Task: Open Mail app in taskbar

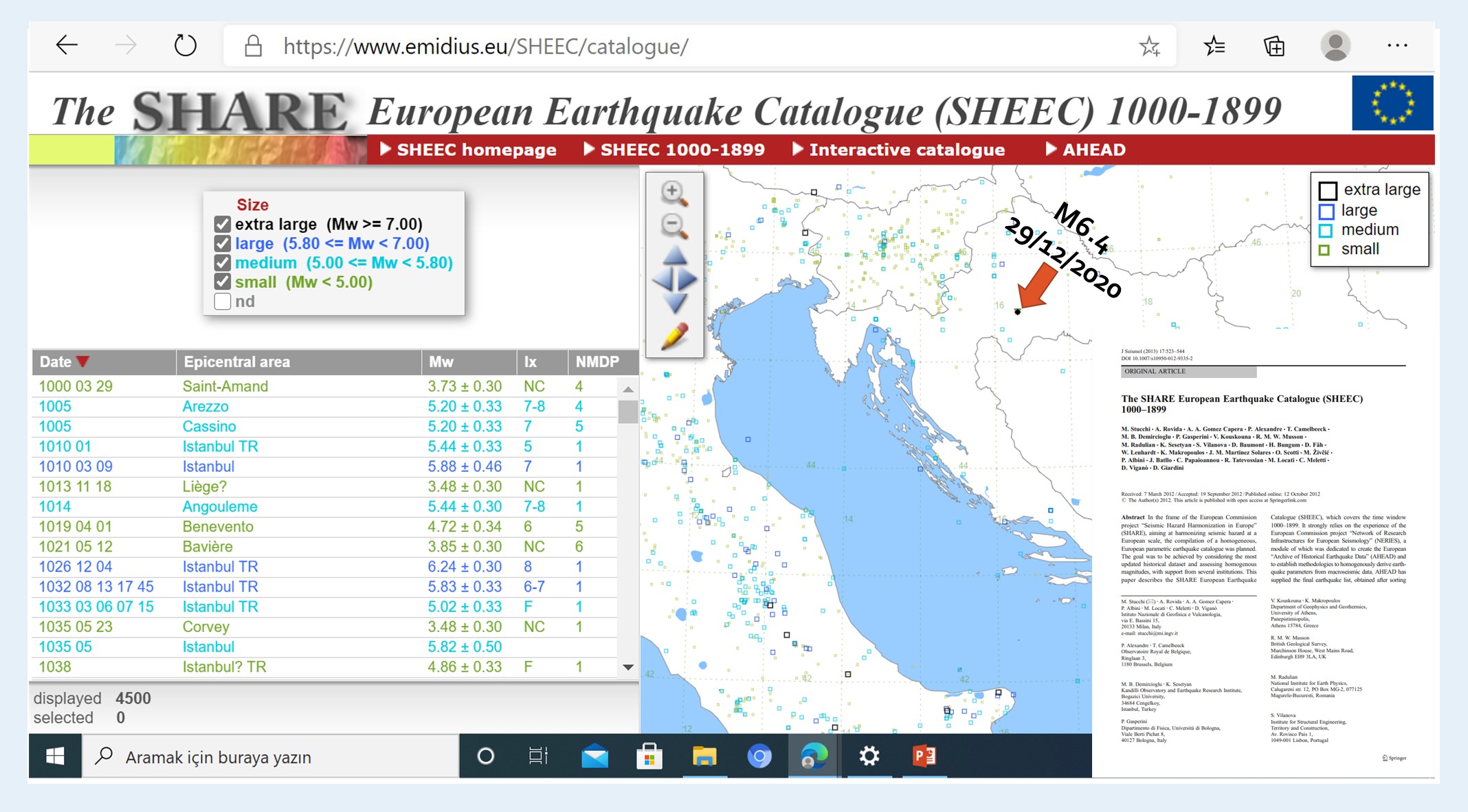Action: click(x=594, y=756)
